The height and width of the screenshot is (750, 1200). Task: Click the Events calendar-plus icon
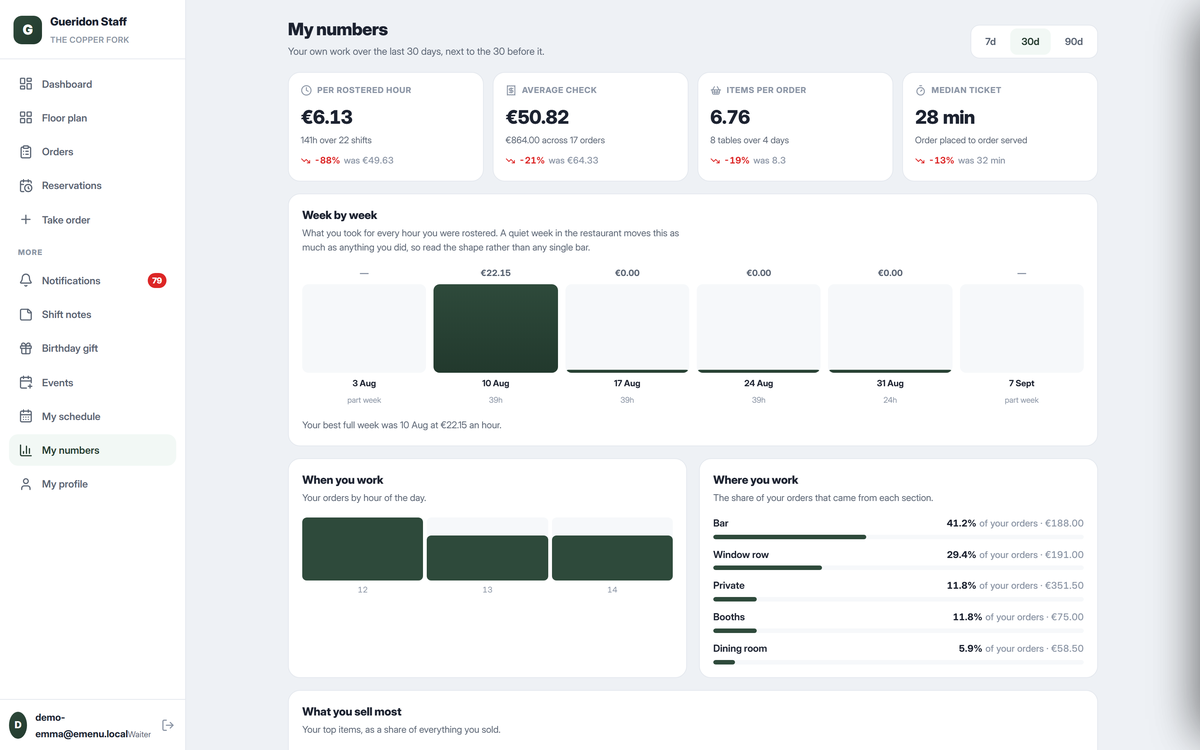pos(26,383)
